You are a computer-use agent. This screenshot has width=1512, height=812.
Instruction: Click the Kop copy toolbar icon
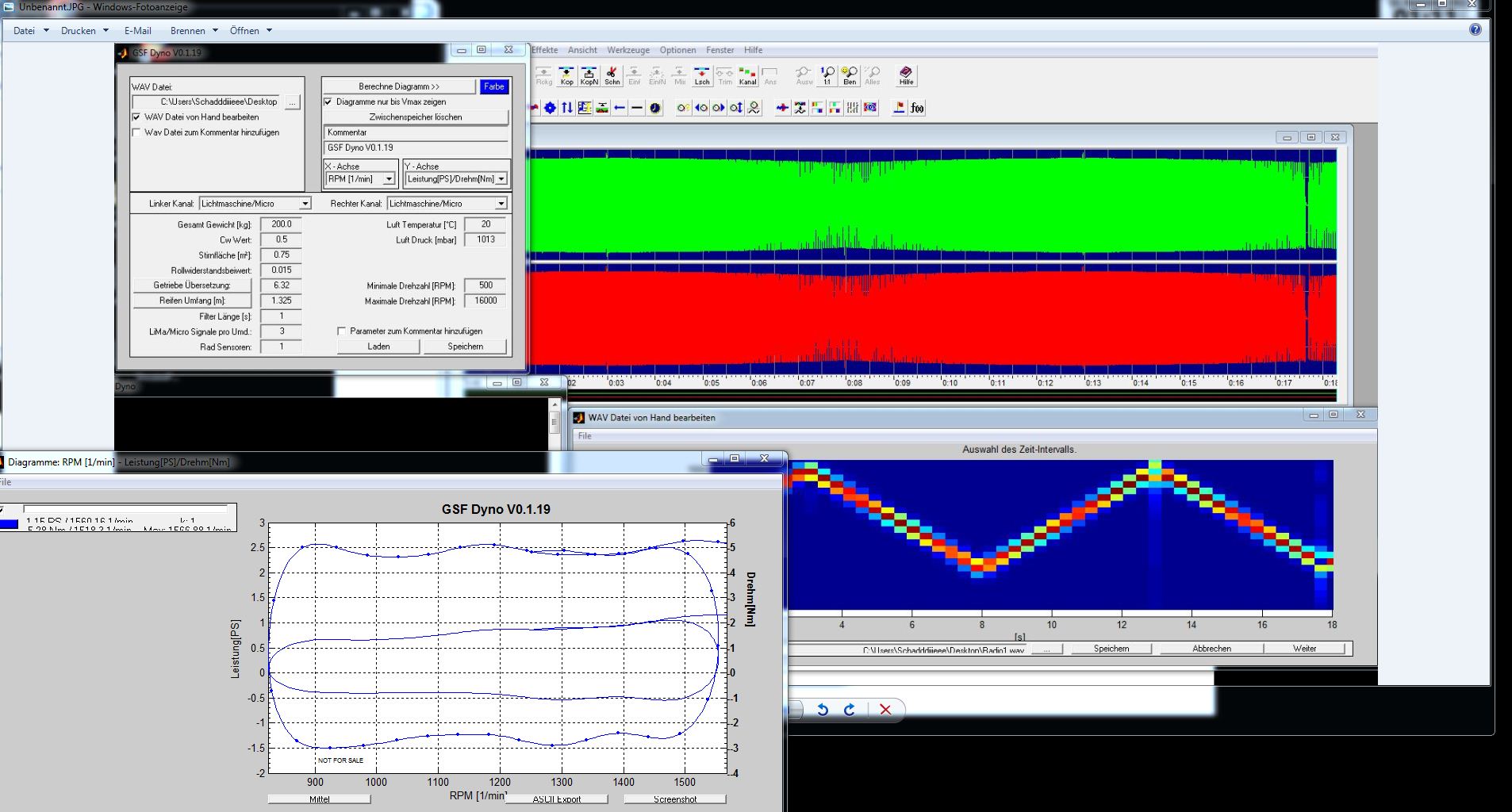point(566,75)
